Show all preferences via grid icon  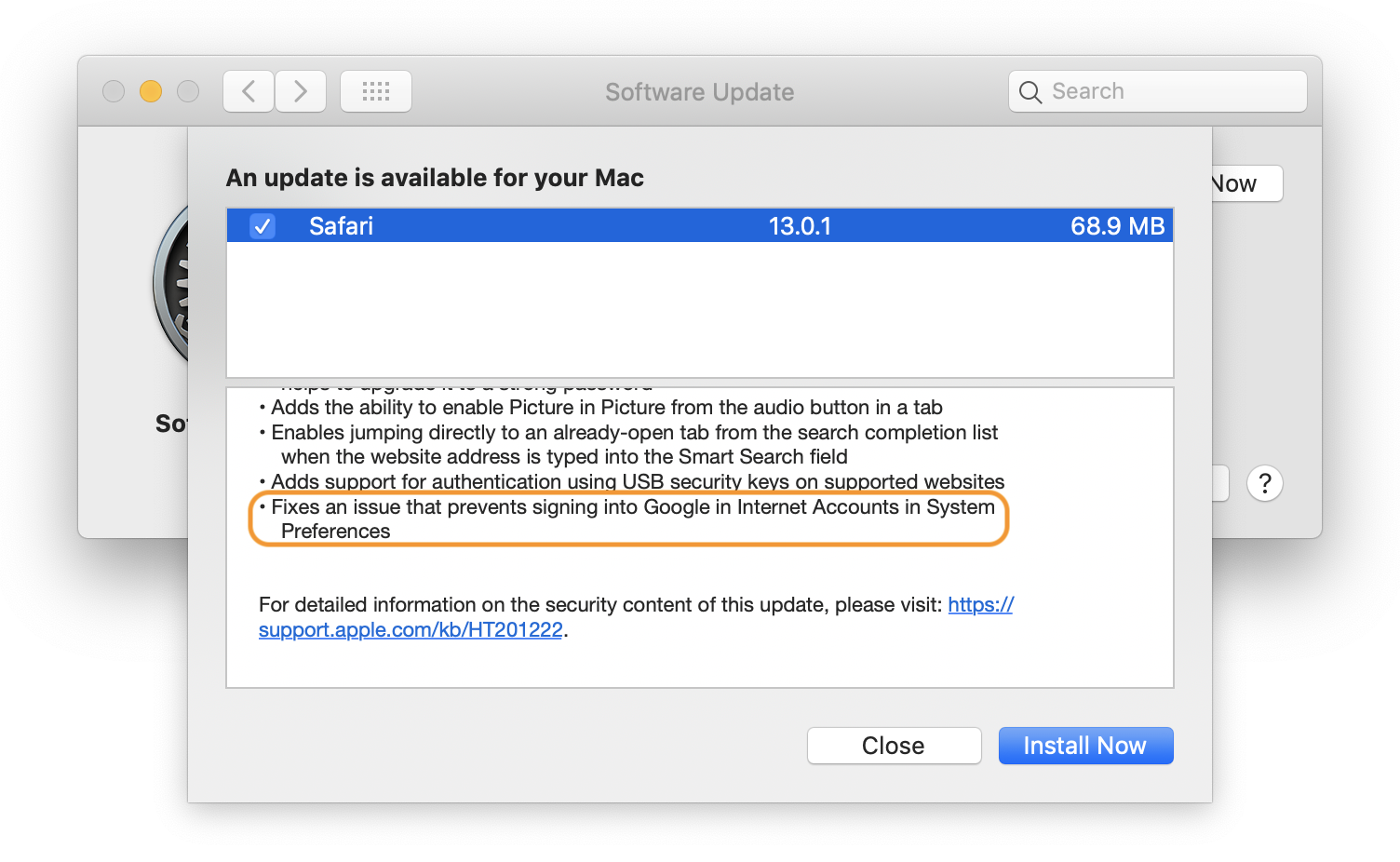click(376, 91)
